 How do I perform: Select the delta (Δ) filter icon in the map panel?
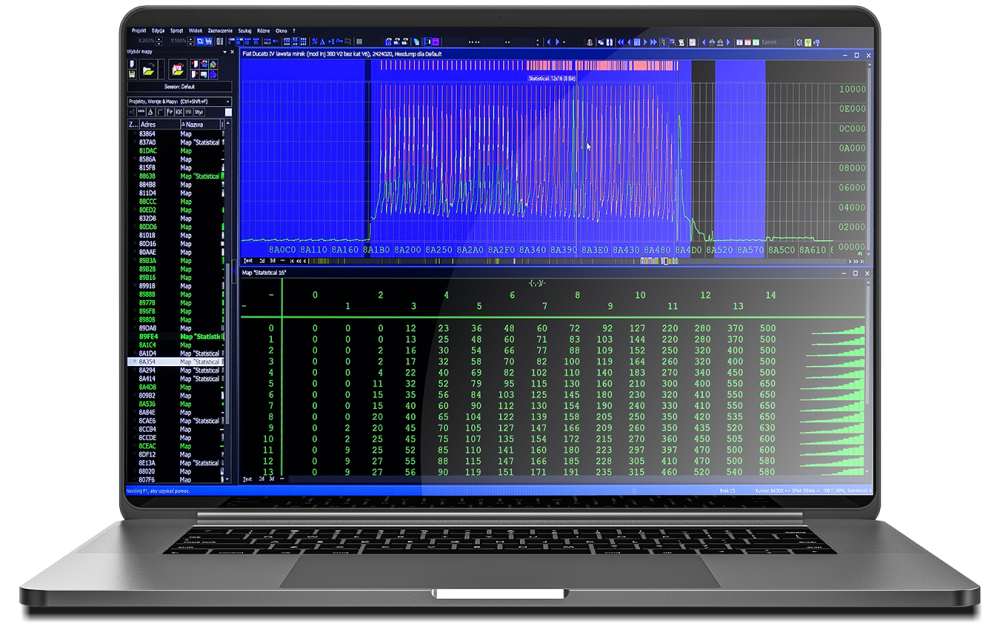[150, 112]
